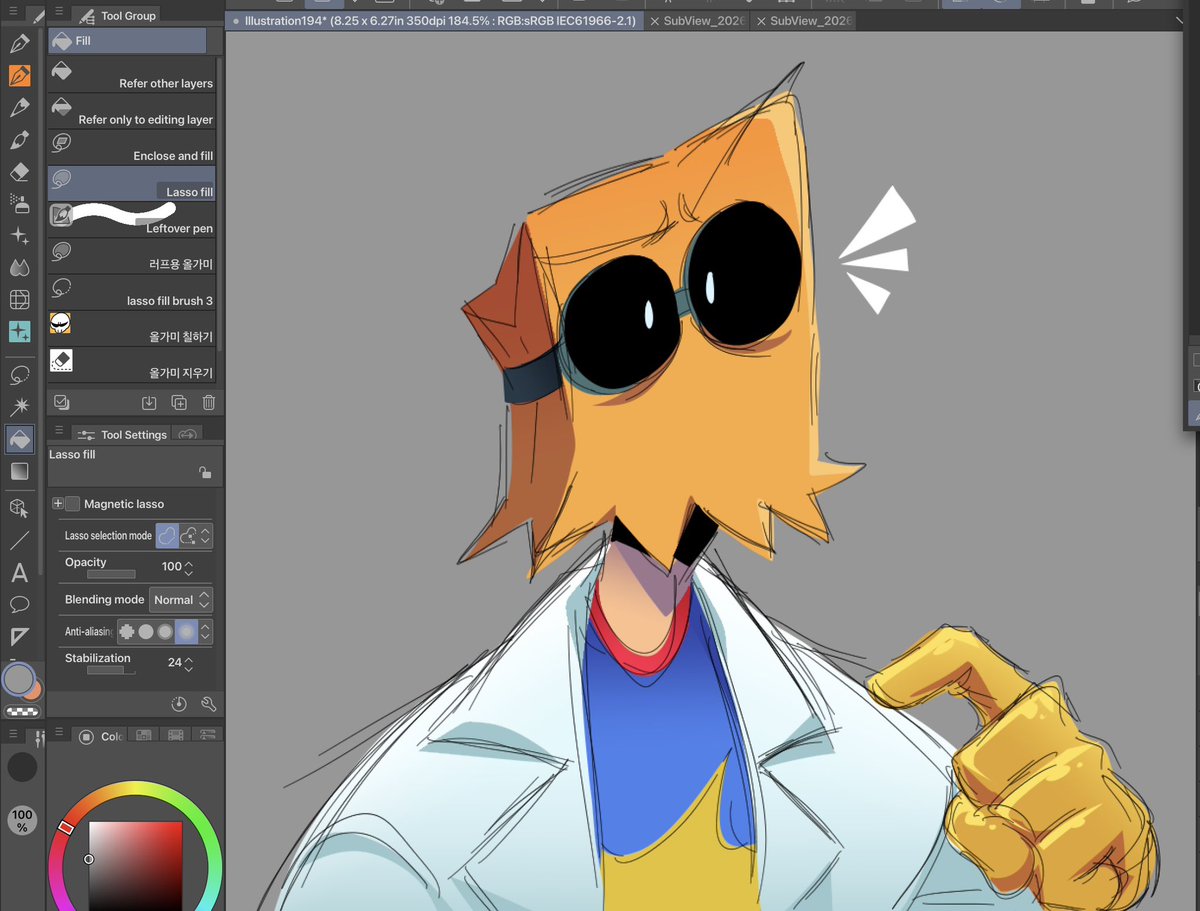
Task: Click the multi-select checkbox icon below sub tools
Action: [x=62, y=402]
